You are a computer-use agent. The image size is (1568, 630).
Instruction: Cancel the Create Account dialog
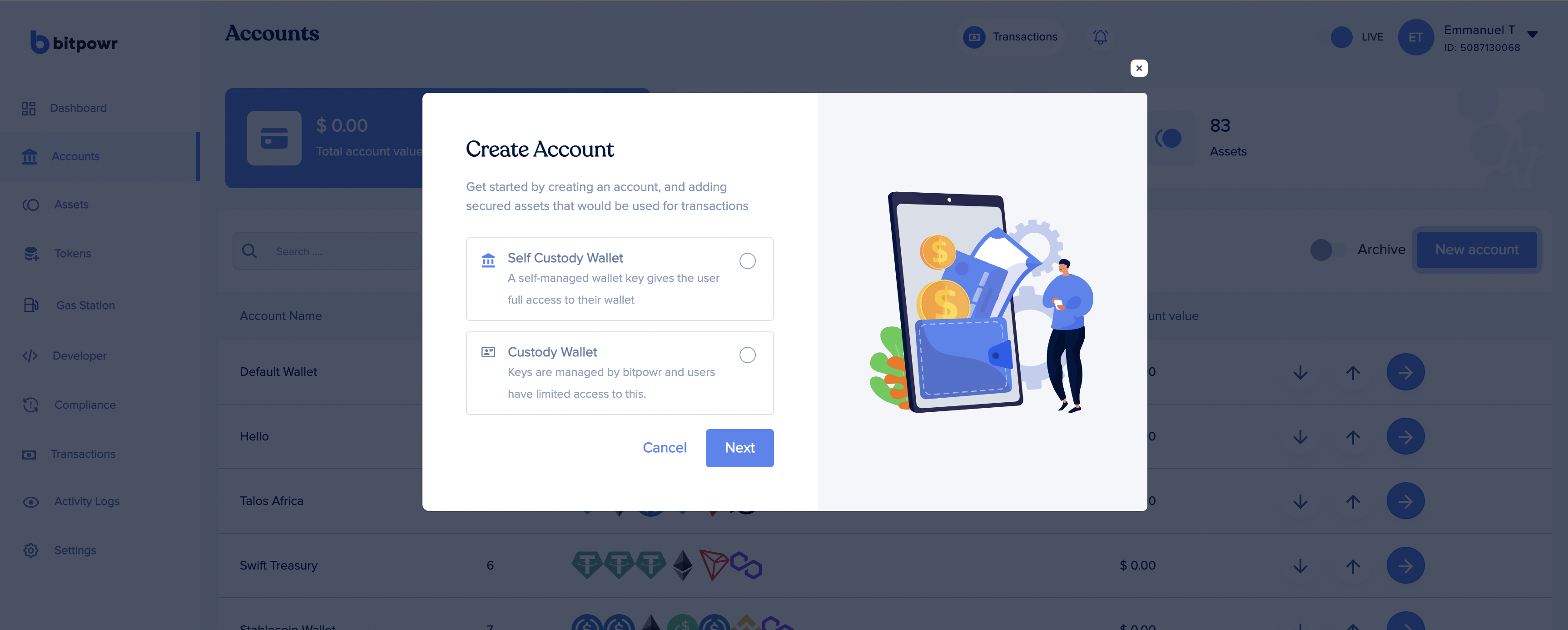click(664, 448)
